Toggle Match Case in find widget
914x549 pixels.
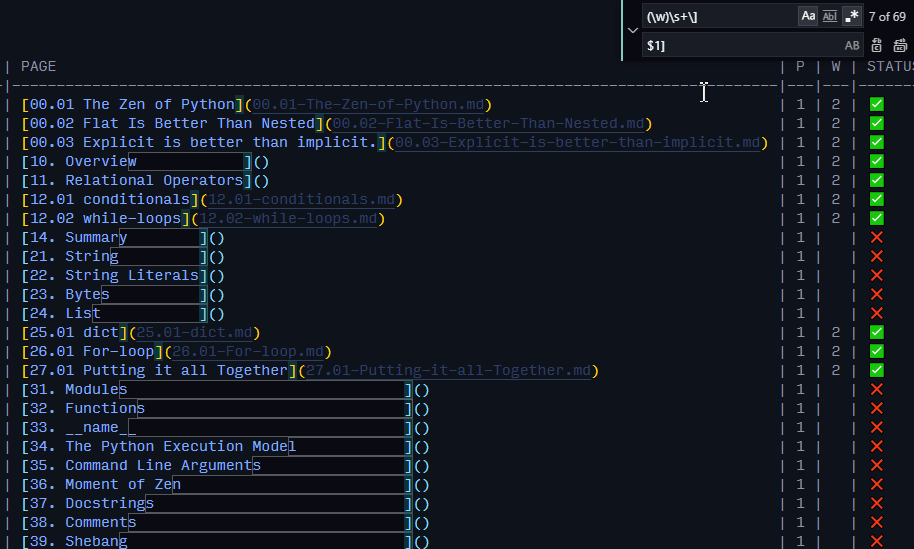coord(808,16)
